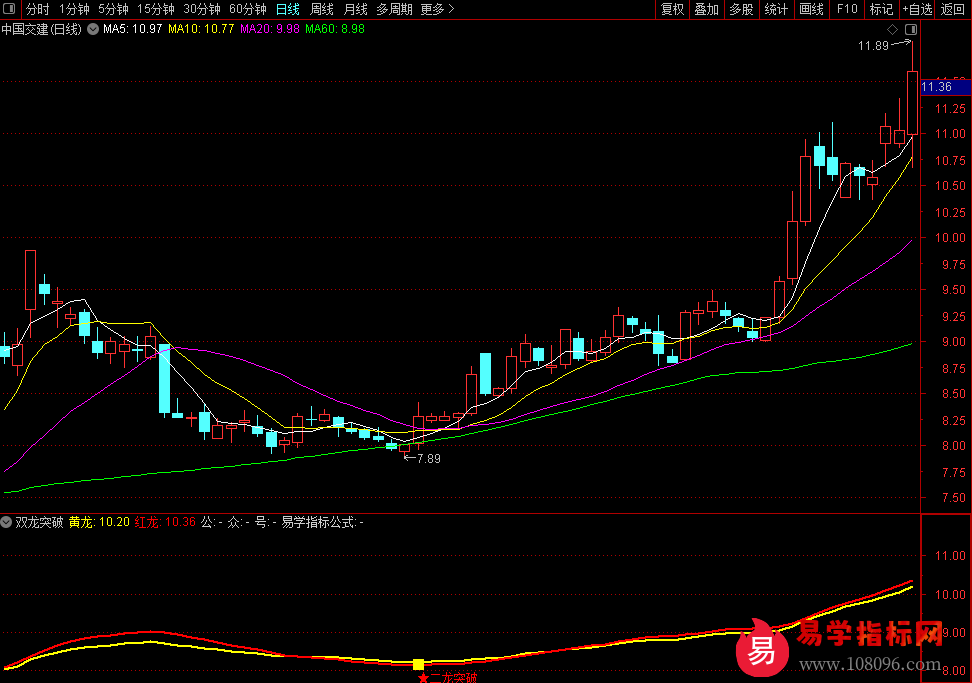Select the 日线 daily chart tab
The height and width of the screenshot is (683, 972).
[288, 9]
